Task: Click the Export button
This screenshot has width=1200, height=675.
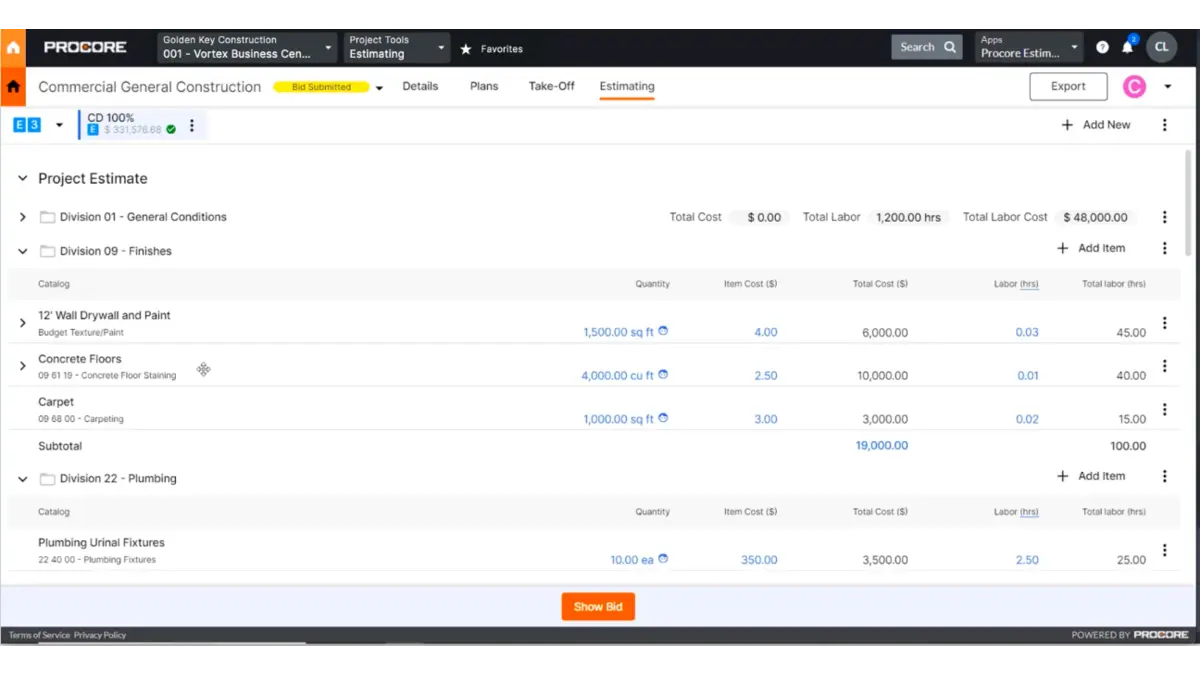Action: [1068, 87]
